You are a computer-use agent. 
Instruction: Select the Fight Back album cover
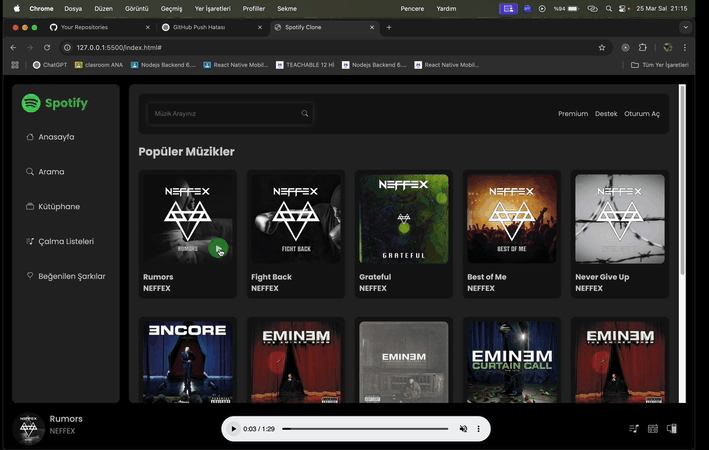click(296, 219)
